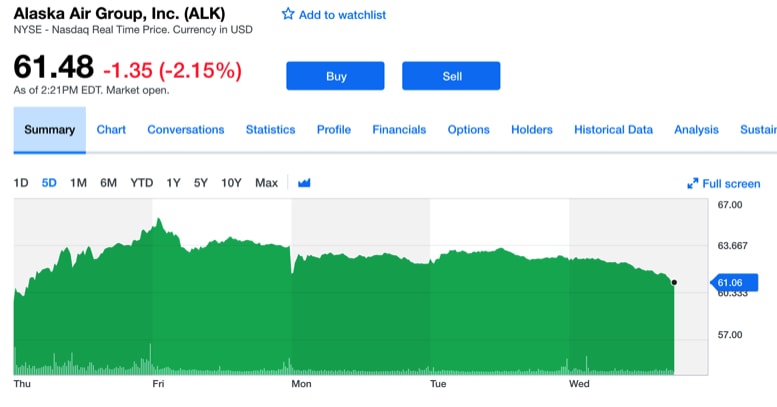Open the Conversations tab
This screenshot has width=777, height=407.
coord(186,130)
